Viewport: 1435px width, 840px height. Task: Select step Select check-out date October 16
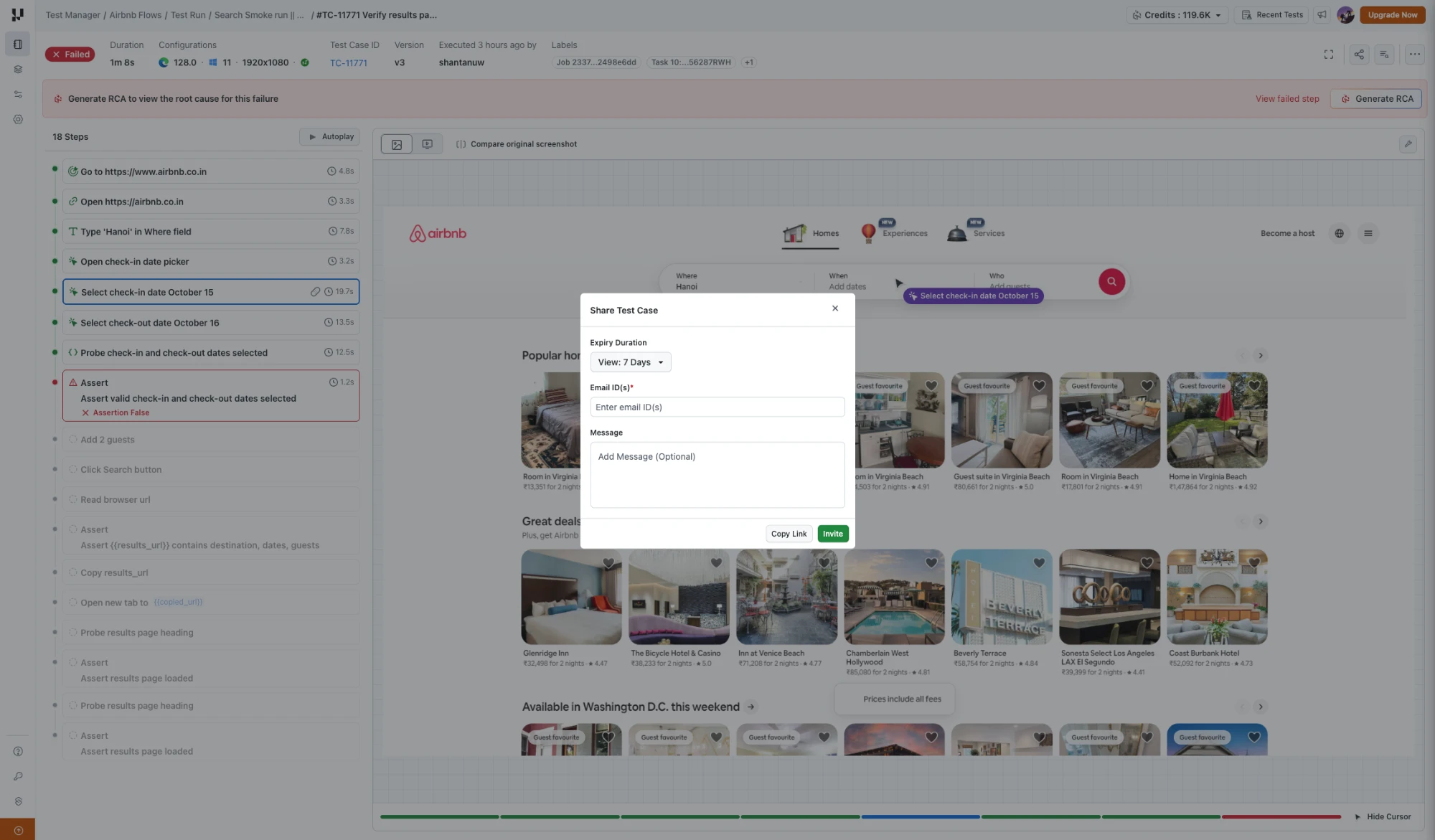coord(211,323)
